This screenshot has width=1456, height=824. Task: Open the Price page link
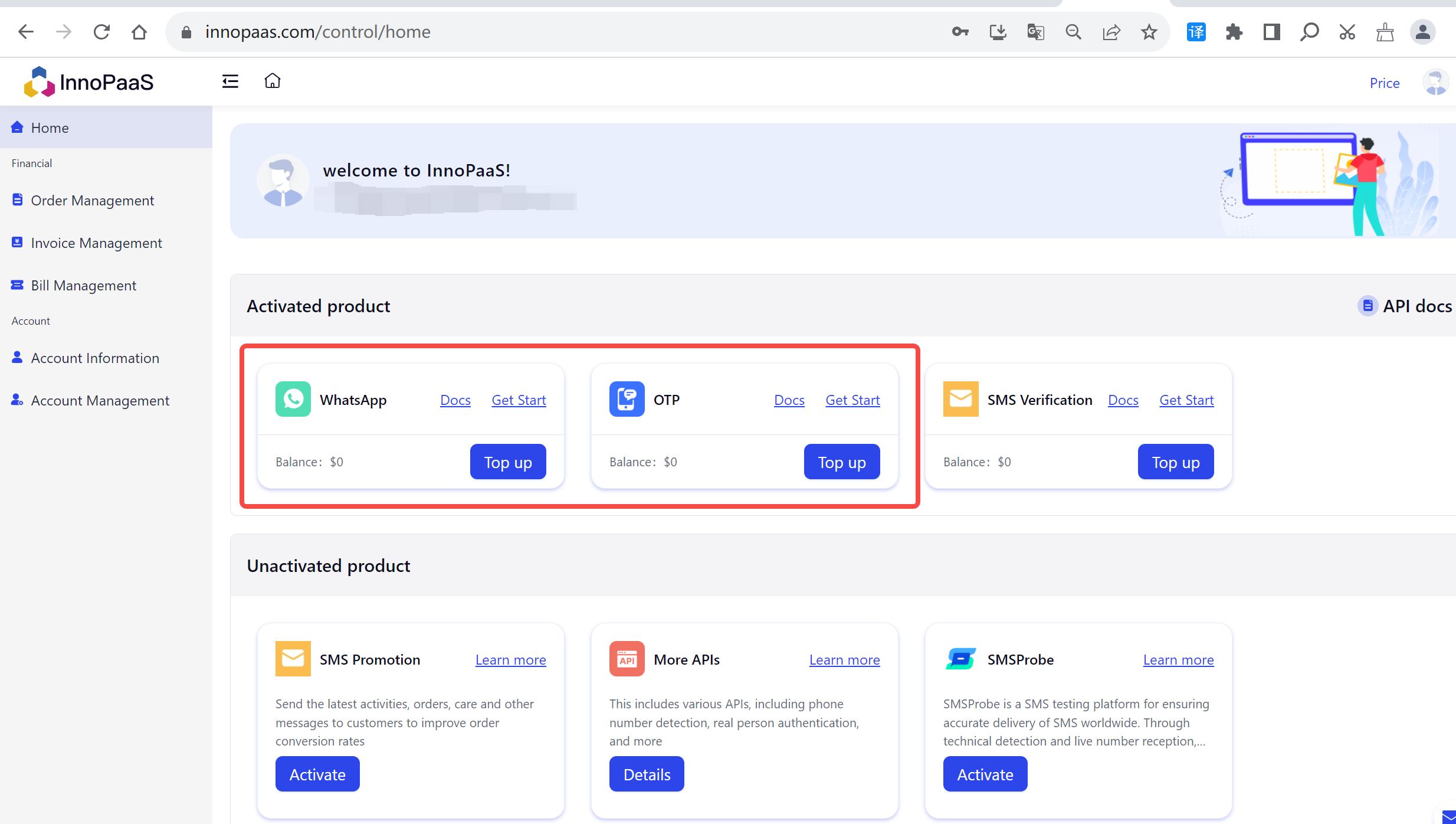coord(1385,83)
